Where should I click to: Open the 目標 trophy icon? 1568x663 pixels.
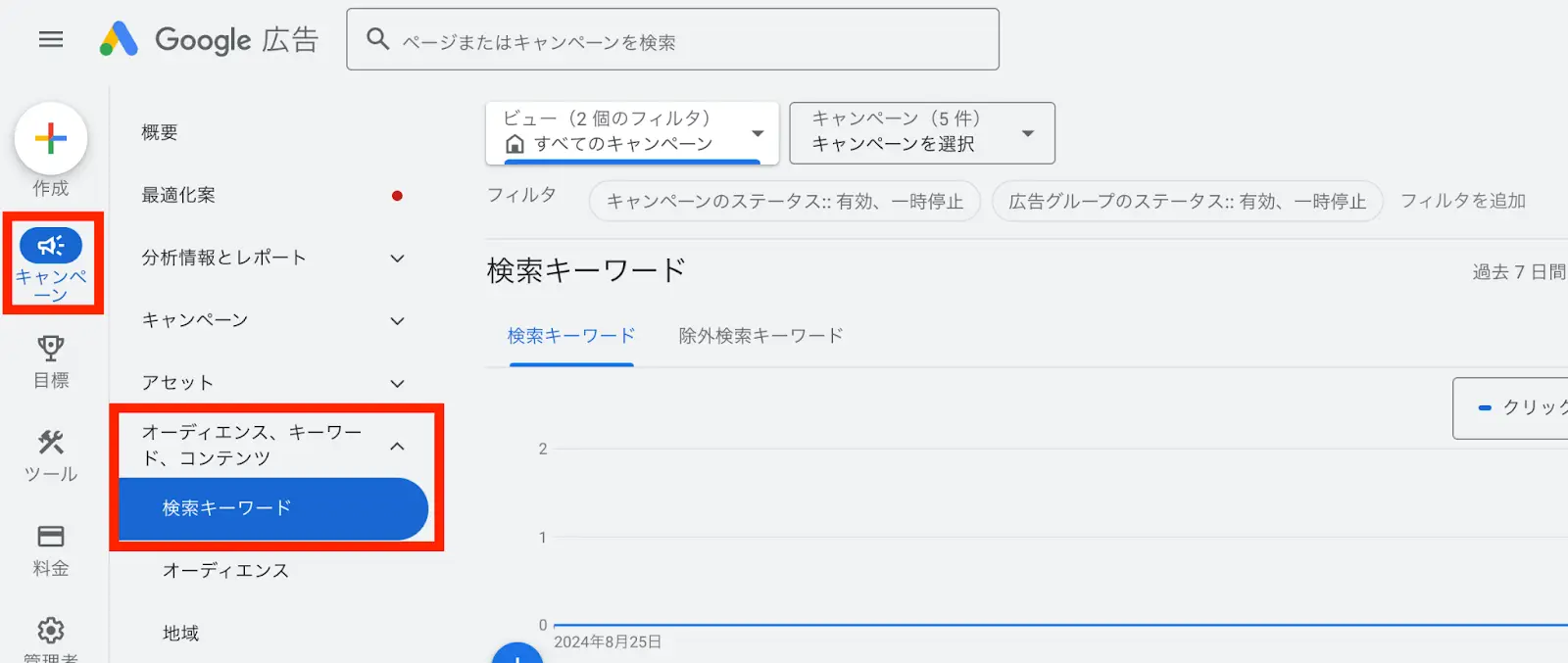(x=51, y=349)
